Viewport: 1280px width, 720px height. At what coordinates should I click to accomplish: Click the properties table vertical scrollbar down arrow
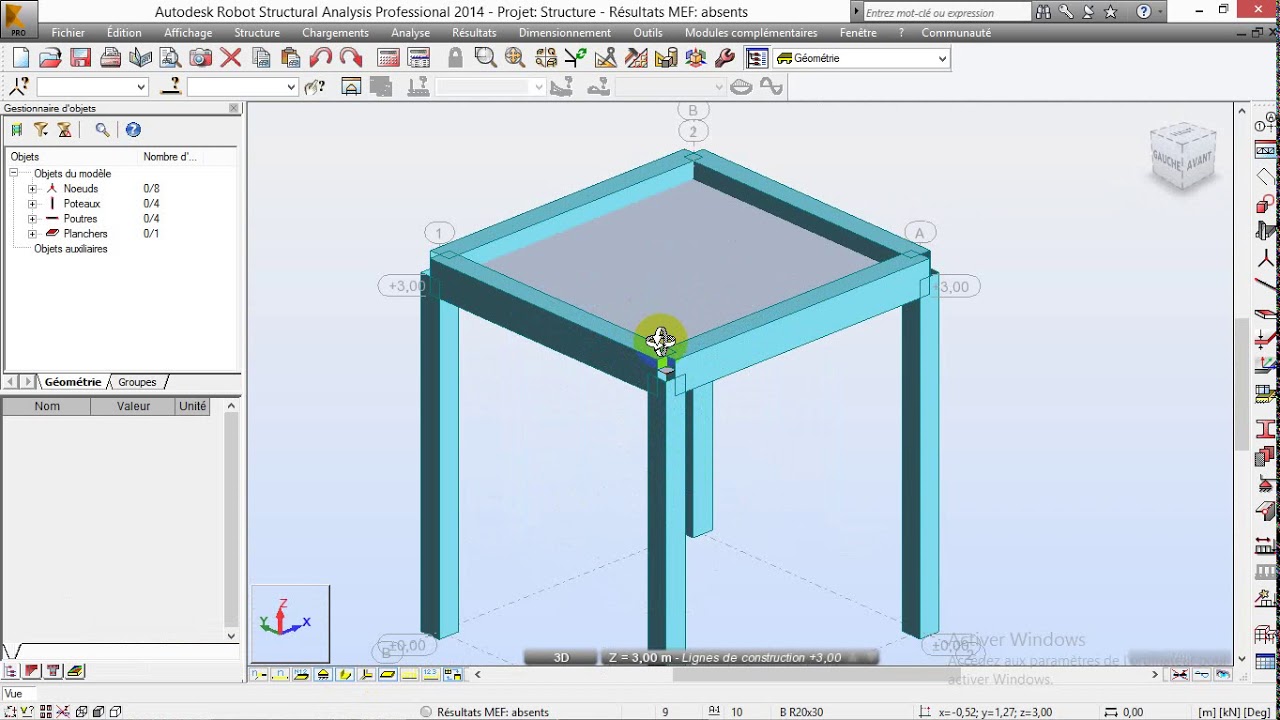click(231, 636)
